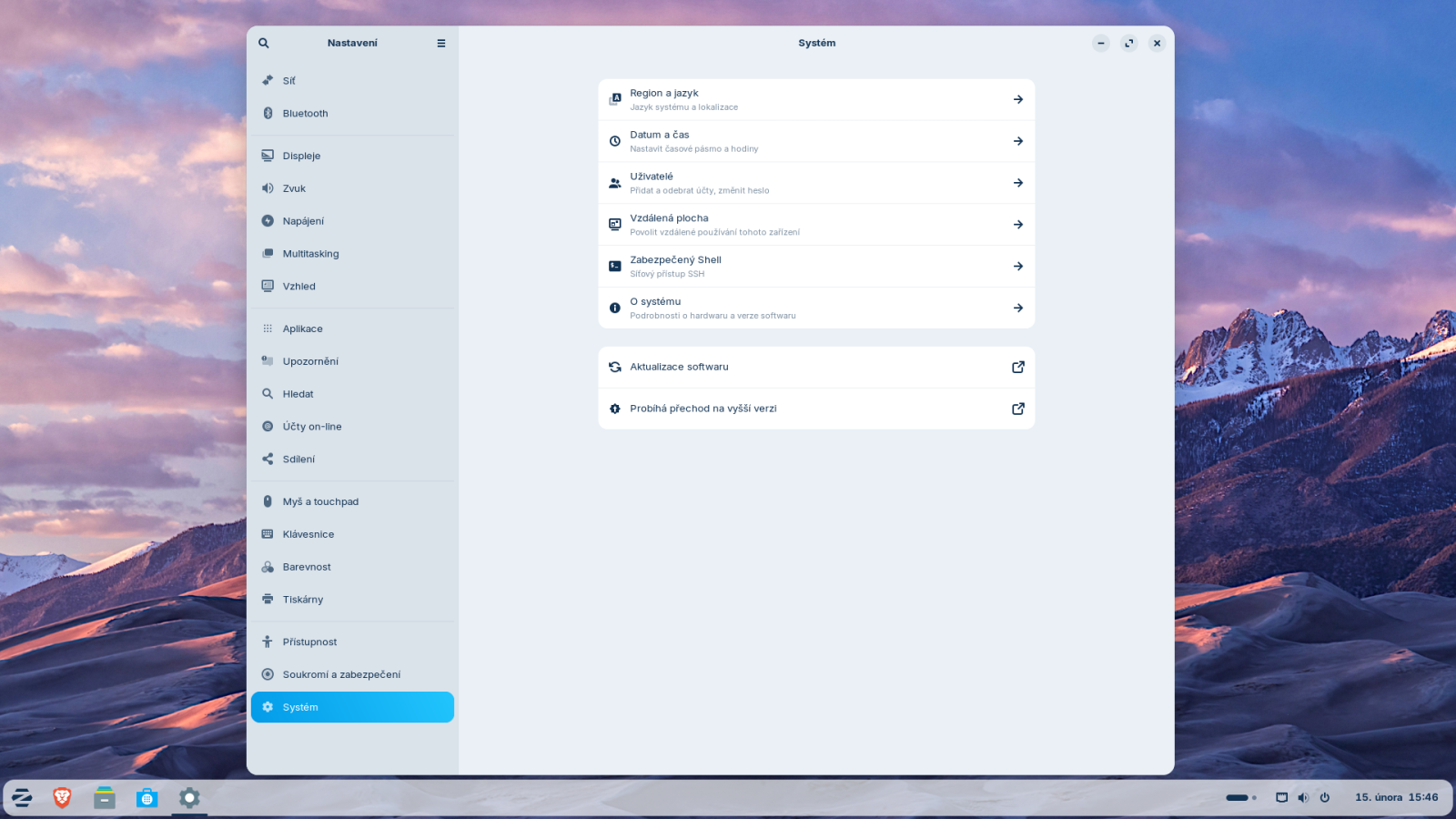This screenshot has width=1456, height=819.
Task: Click the volume icon in system tray
Action: [1303, 798]
